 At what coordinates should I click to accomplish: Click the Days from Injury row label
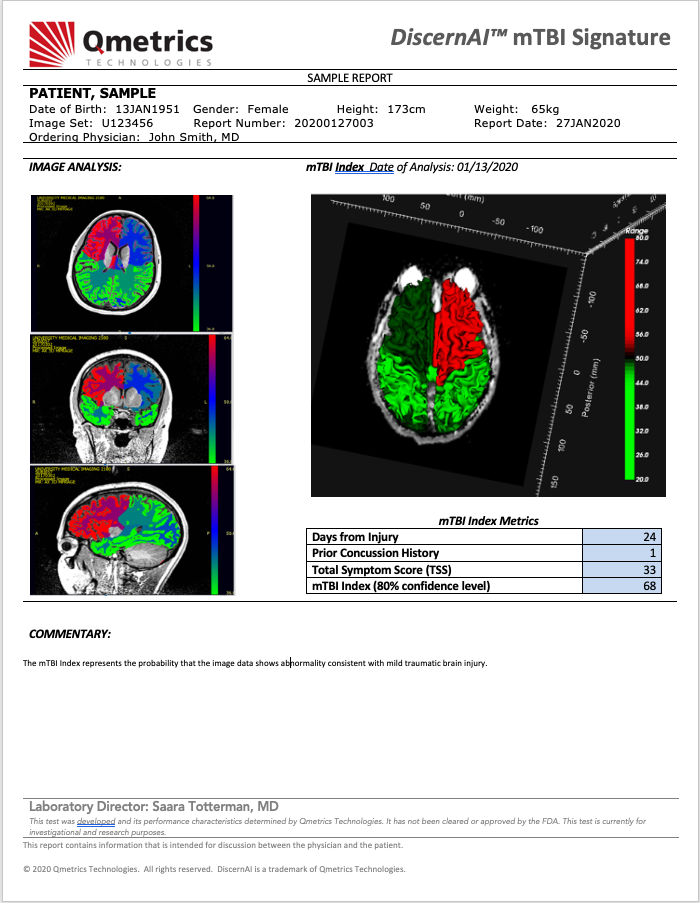(x=355, y=537)
